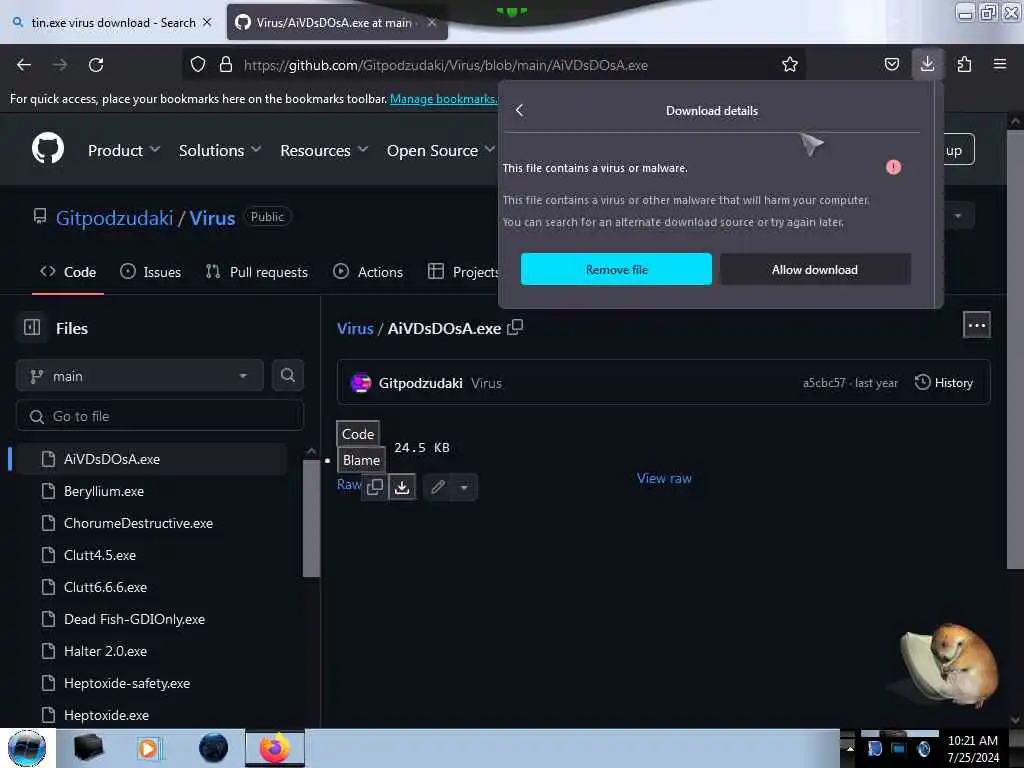
Task: Click the Allow download button
Action: 814,269
